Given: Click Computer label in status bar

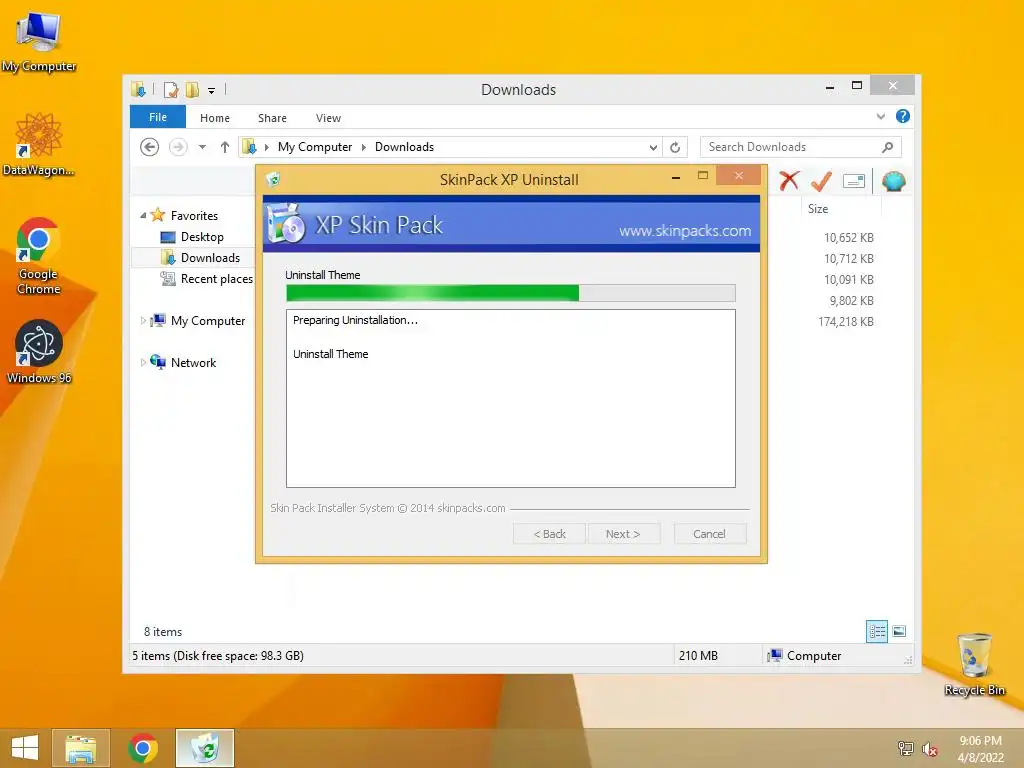Looking at the screenshot, I should pyautogui.click(x=814, y=656).
